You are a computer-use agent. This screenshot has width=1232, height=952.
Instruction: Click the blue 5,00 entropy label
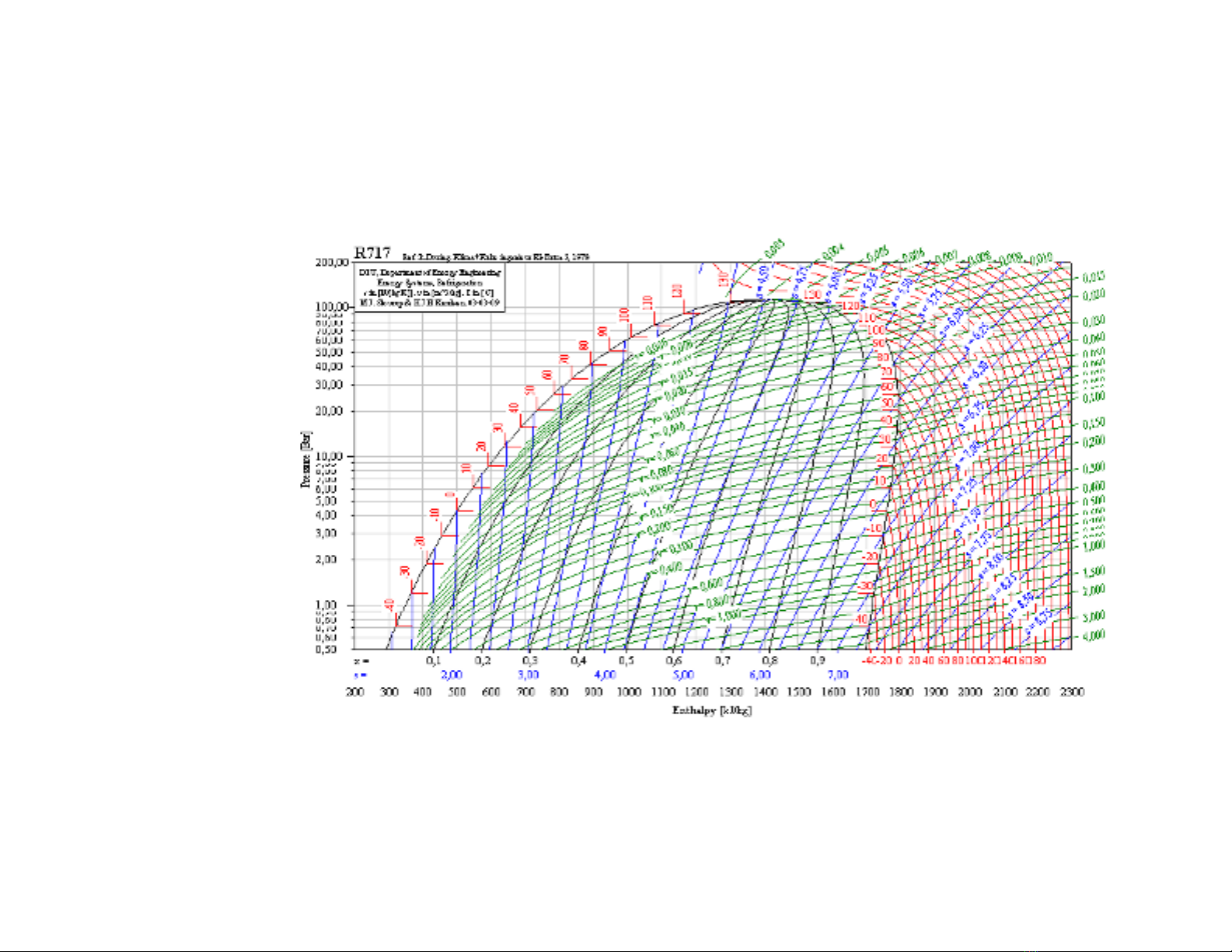tap(683, 675)
